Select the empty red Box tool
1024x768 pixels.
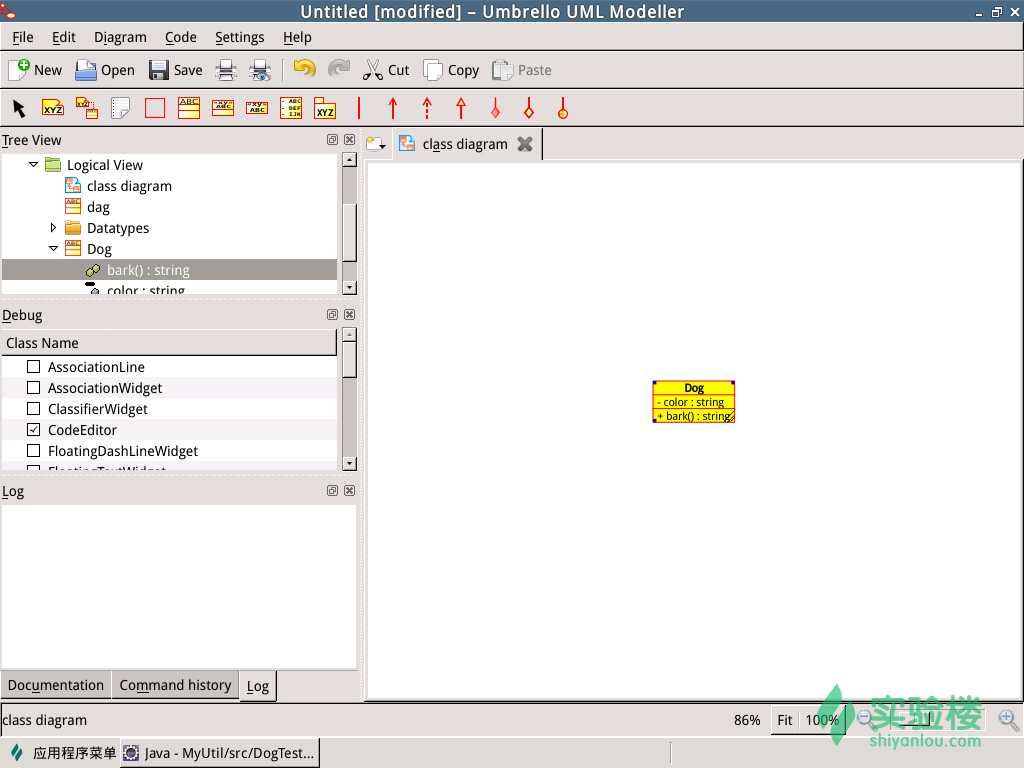click(155, 108)
